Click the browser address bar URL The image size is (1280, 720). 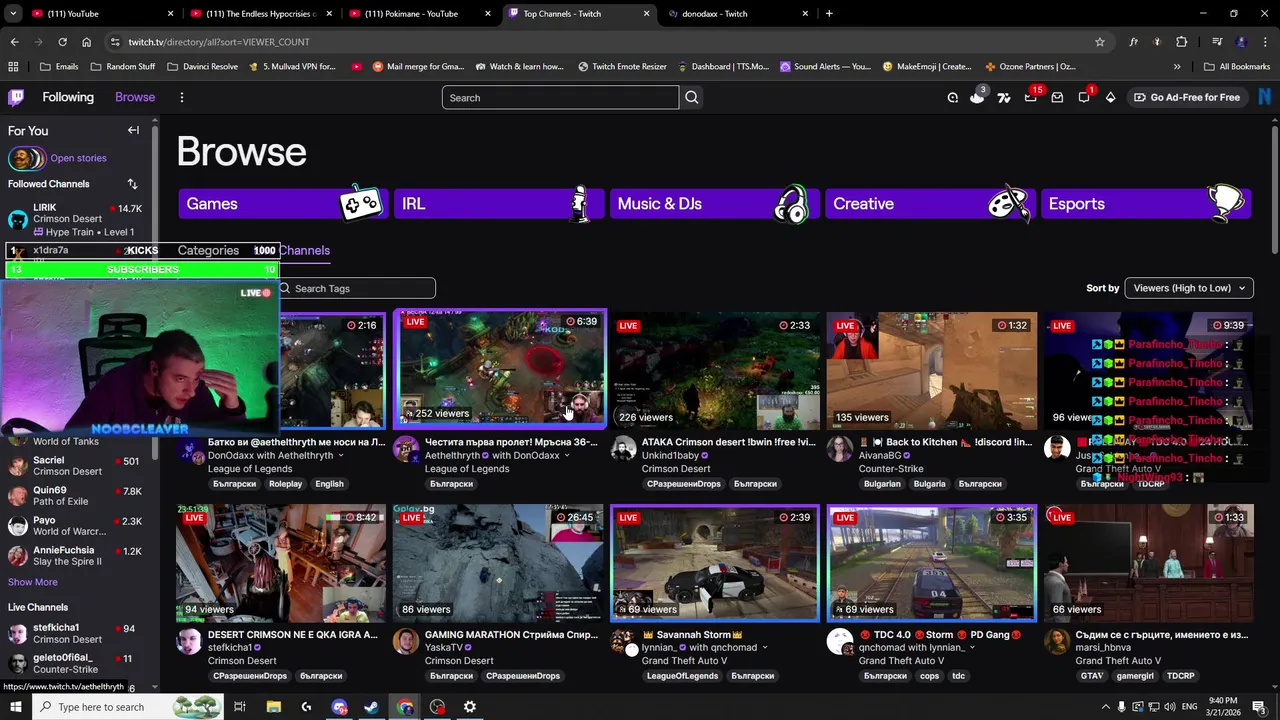click(219, 42)
